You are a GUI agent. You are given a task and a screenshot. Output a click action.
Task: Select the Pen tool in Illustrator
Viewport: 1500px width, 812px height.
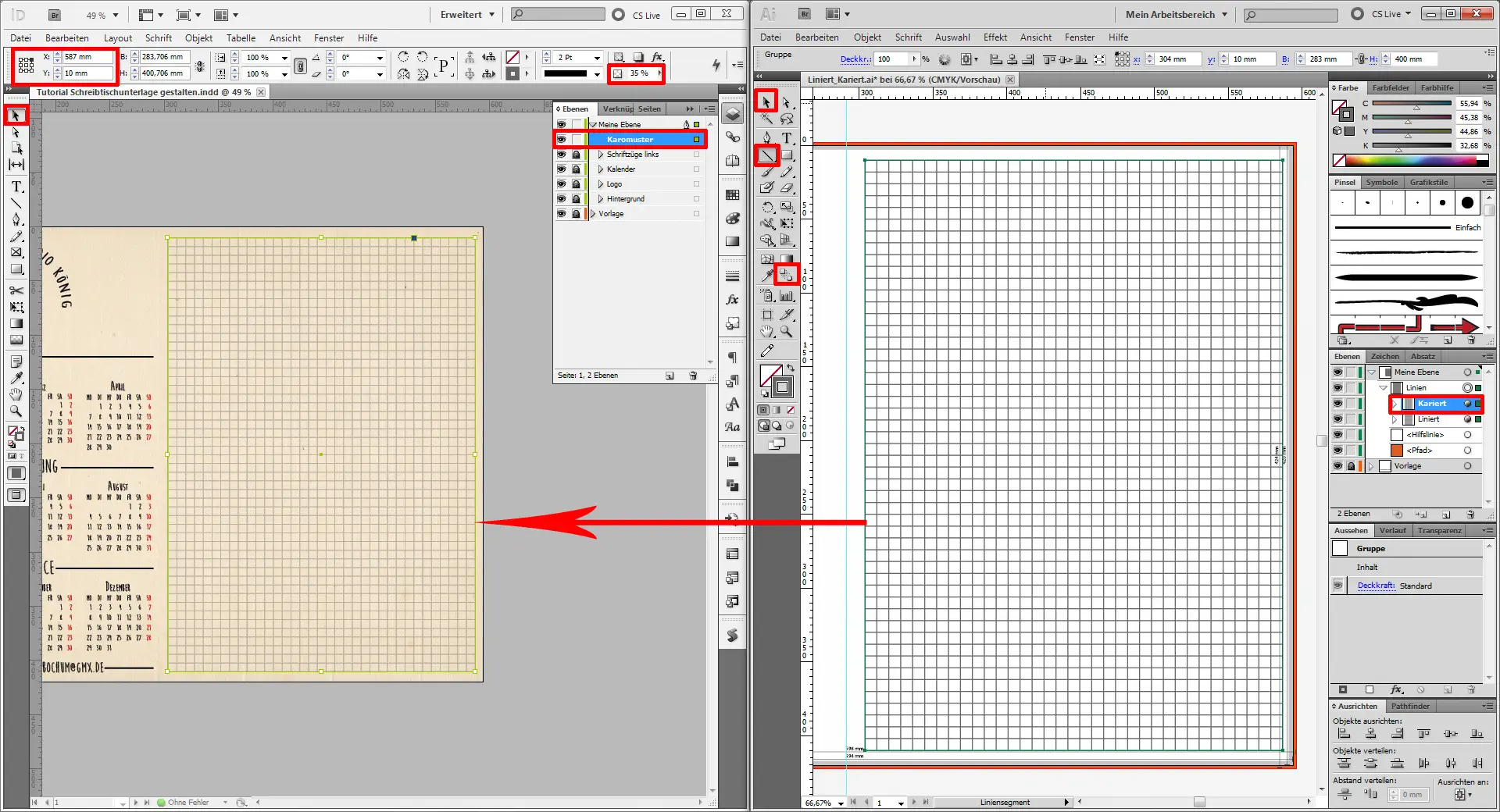pyautogui.click(x=766, y=137)
